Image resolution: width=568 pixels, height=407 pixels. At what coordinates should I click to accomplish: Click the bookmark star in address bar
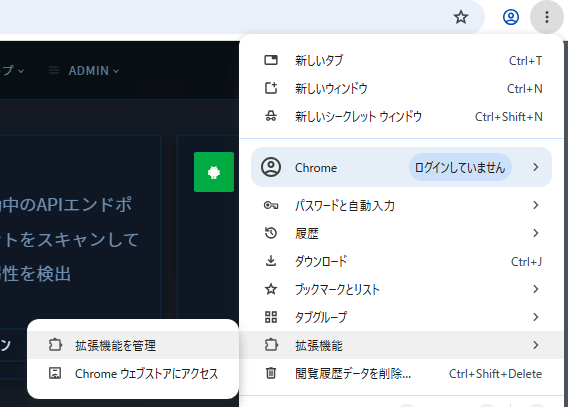[x=461, y=17]
